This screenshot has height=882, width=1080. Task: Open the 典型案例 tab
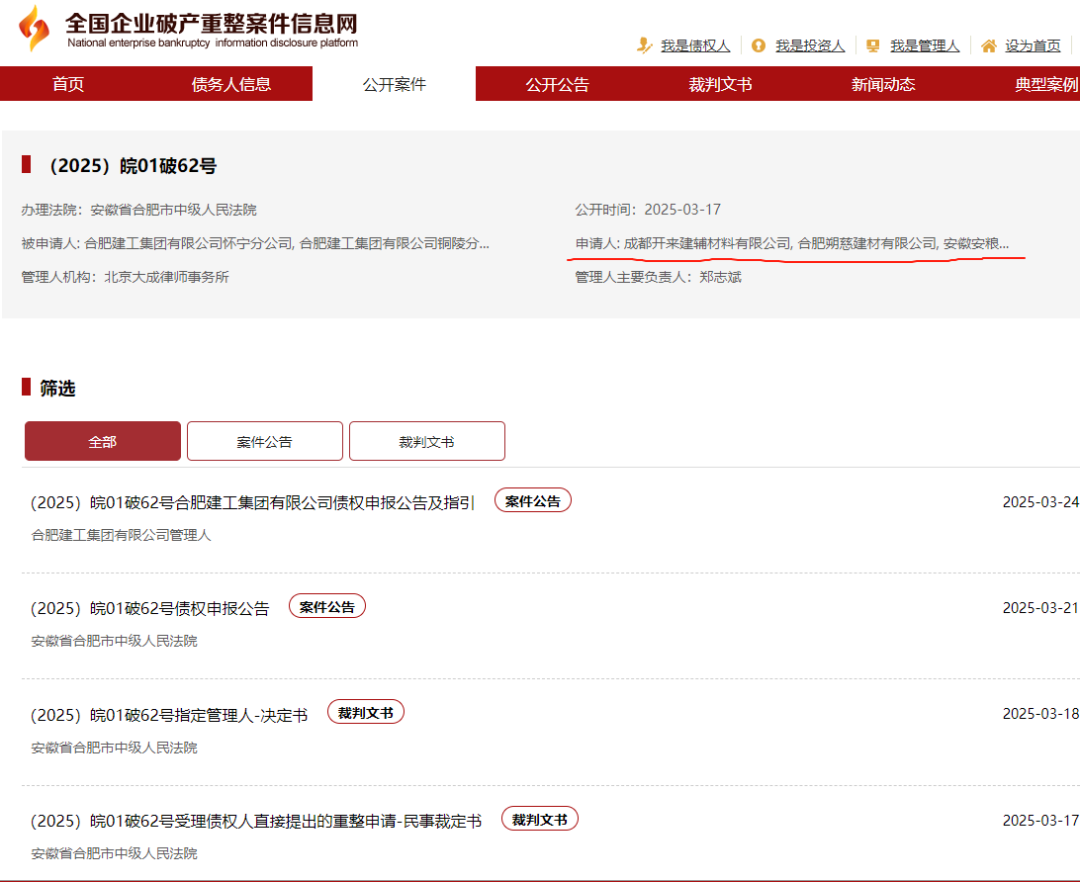point(1040,84)
